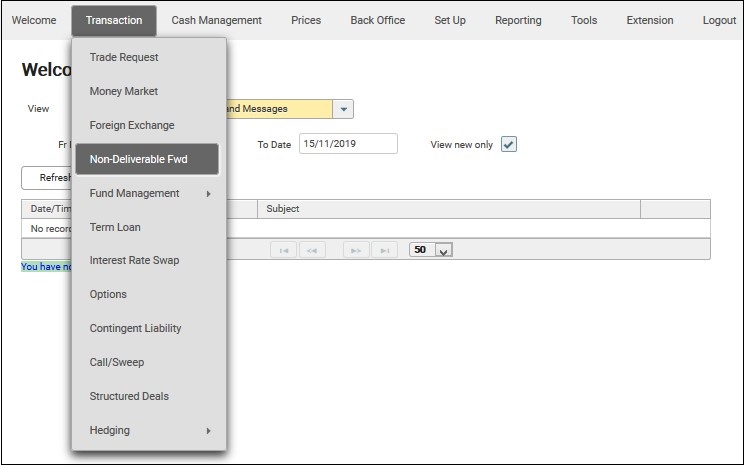Choose Foreign Exchange in Transaction menu
The image size is (744, 467).
132,125
